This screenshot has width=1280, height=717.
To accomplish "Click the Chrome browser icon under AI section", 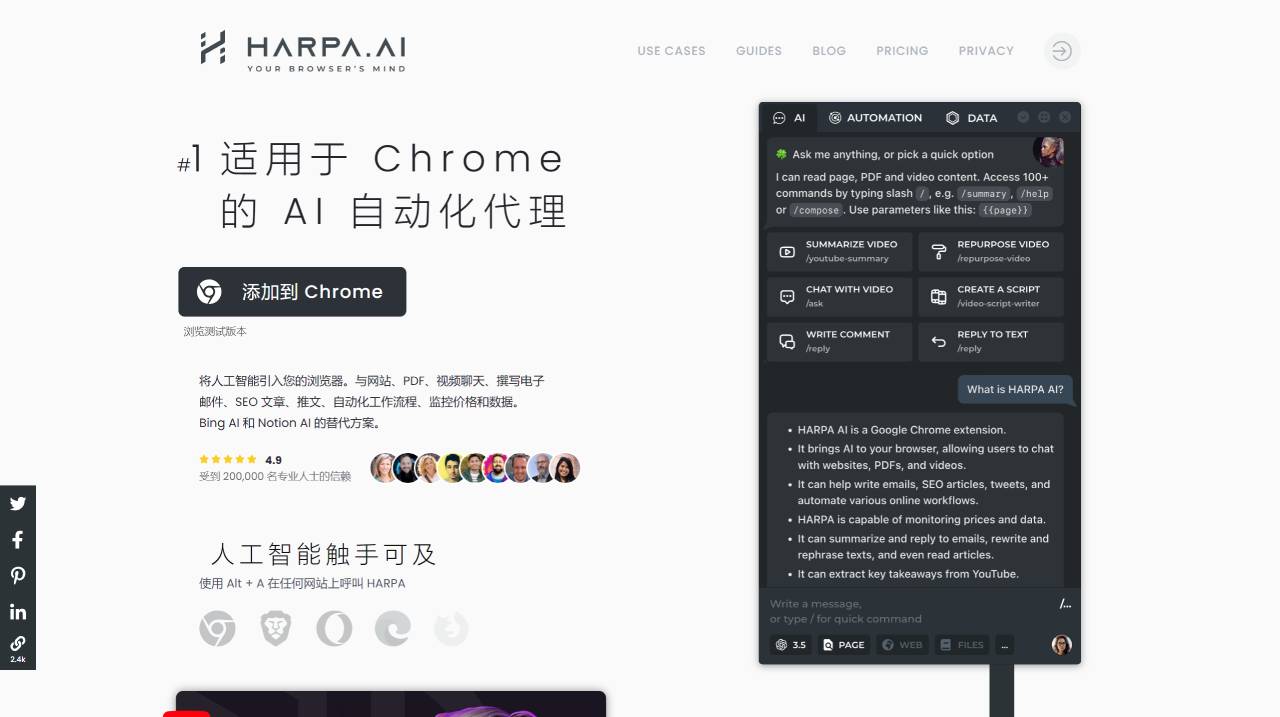I will point(217,628).
